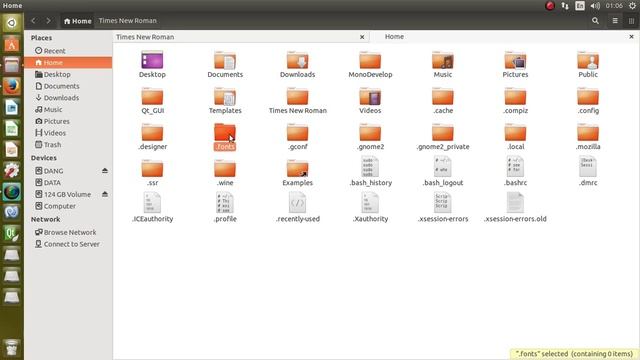Switch to list view

[615, 21]
